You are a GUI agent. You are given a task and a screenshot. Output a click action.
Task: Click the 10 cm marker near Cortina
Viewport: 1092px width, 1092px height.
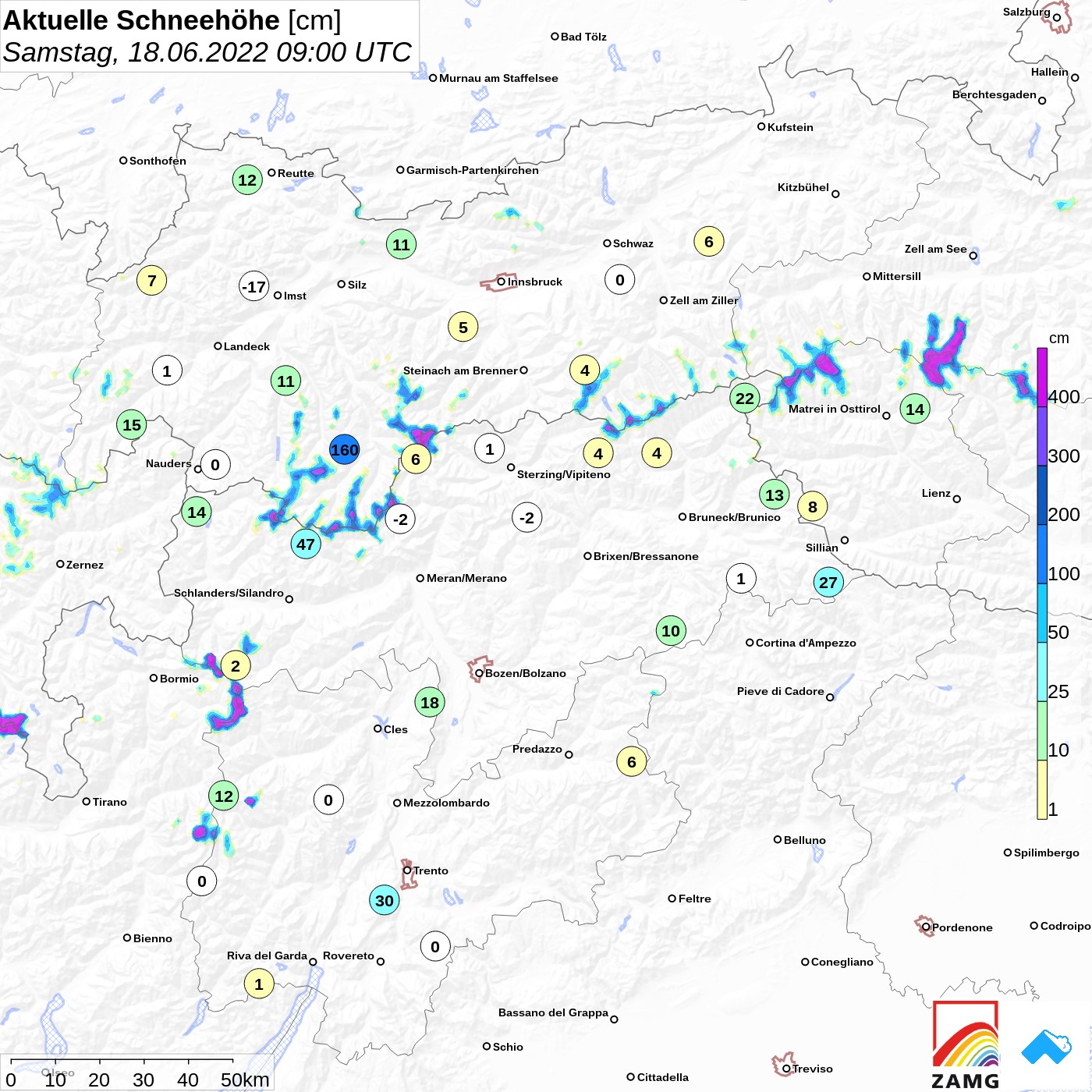(x=671, y=630)
